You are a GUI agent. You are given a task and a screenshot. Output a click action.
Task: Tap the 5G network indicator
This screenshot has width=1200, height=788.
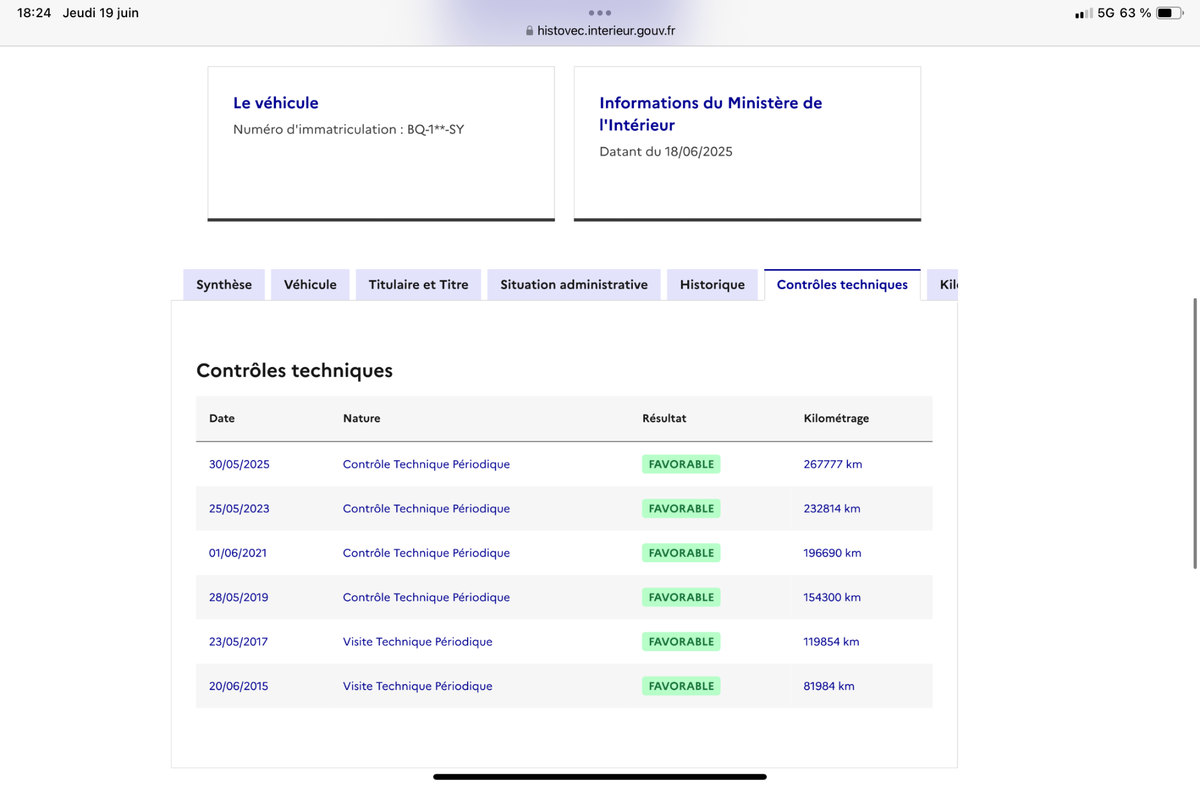coord(1106,13)
